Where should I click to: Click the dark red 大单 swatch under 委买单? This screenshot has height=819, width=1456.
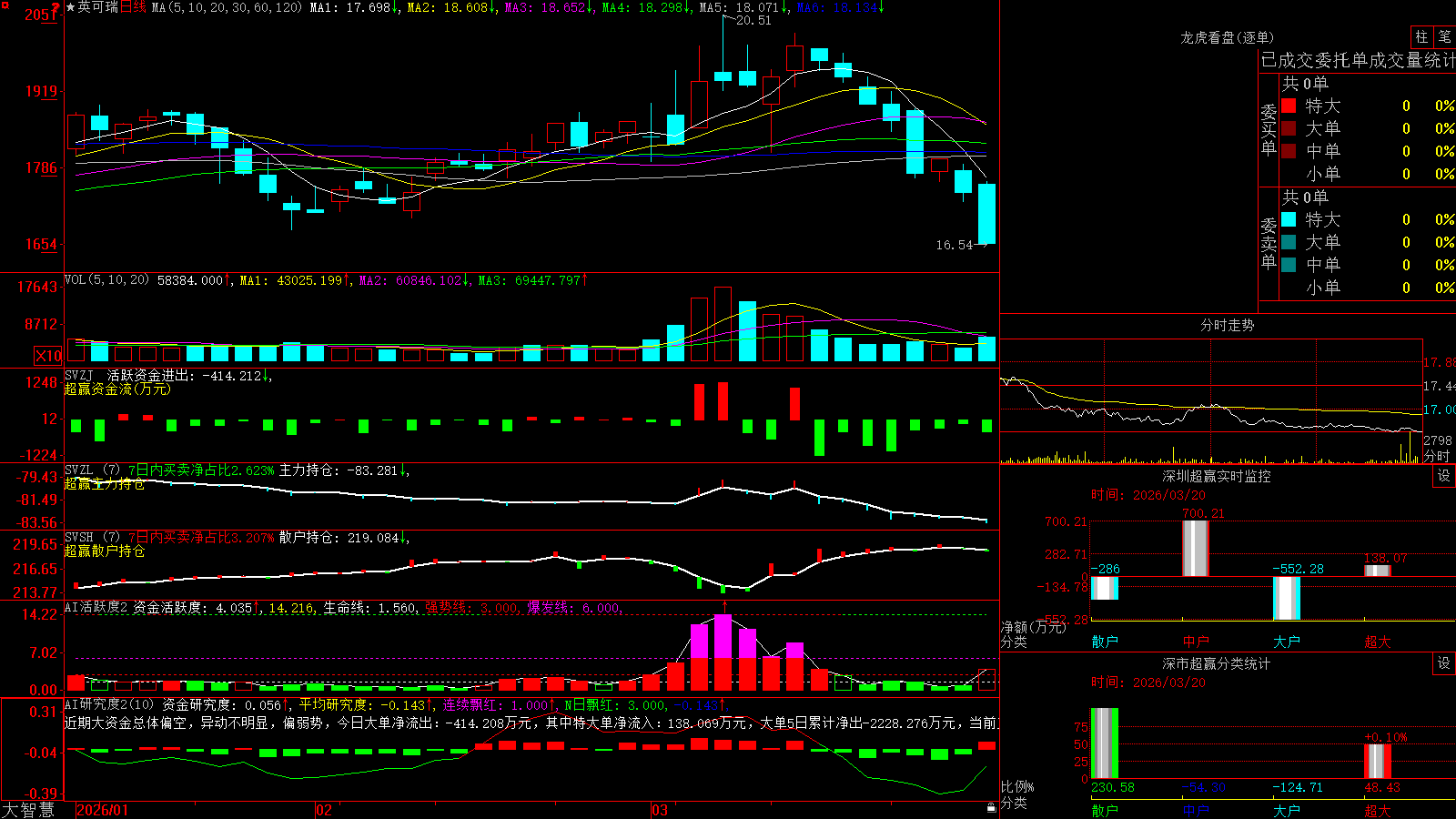pyautogui.click(x=1289, y=128)
